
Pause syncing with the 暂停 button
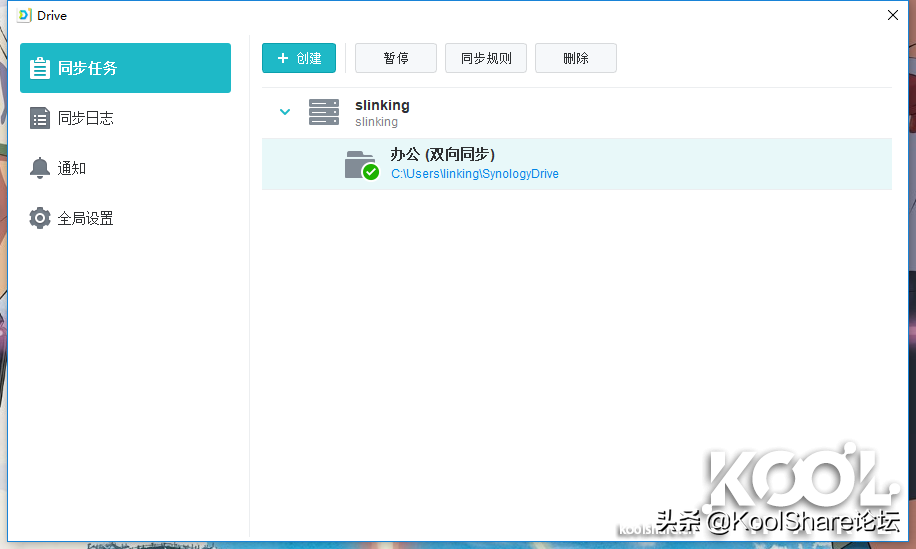[396, 58]
